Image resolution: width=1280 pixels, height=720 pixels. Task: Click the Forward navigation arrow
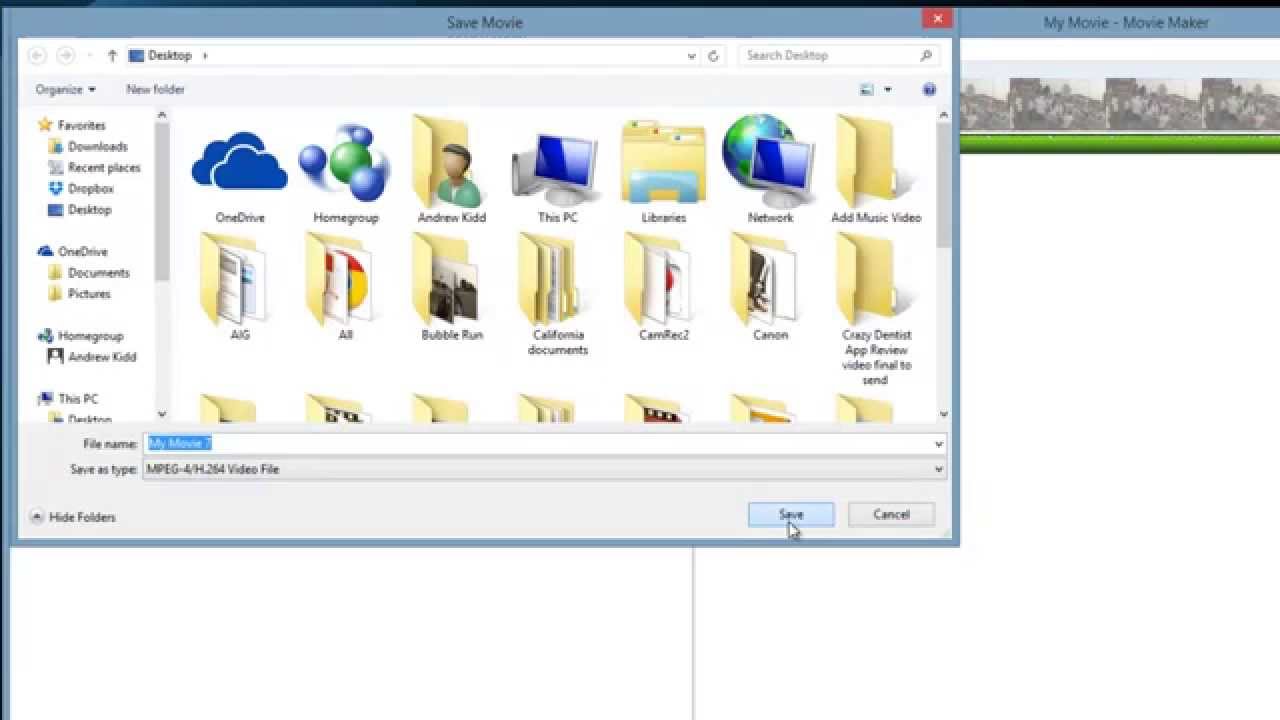(65, 55)
